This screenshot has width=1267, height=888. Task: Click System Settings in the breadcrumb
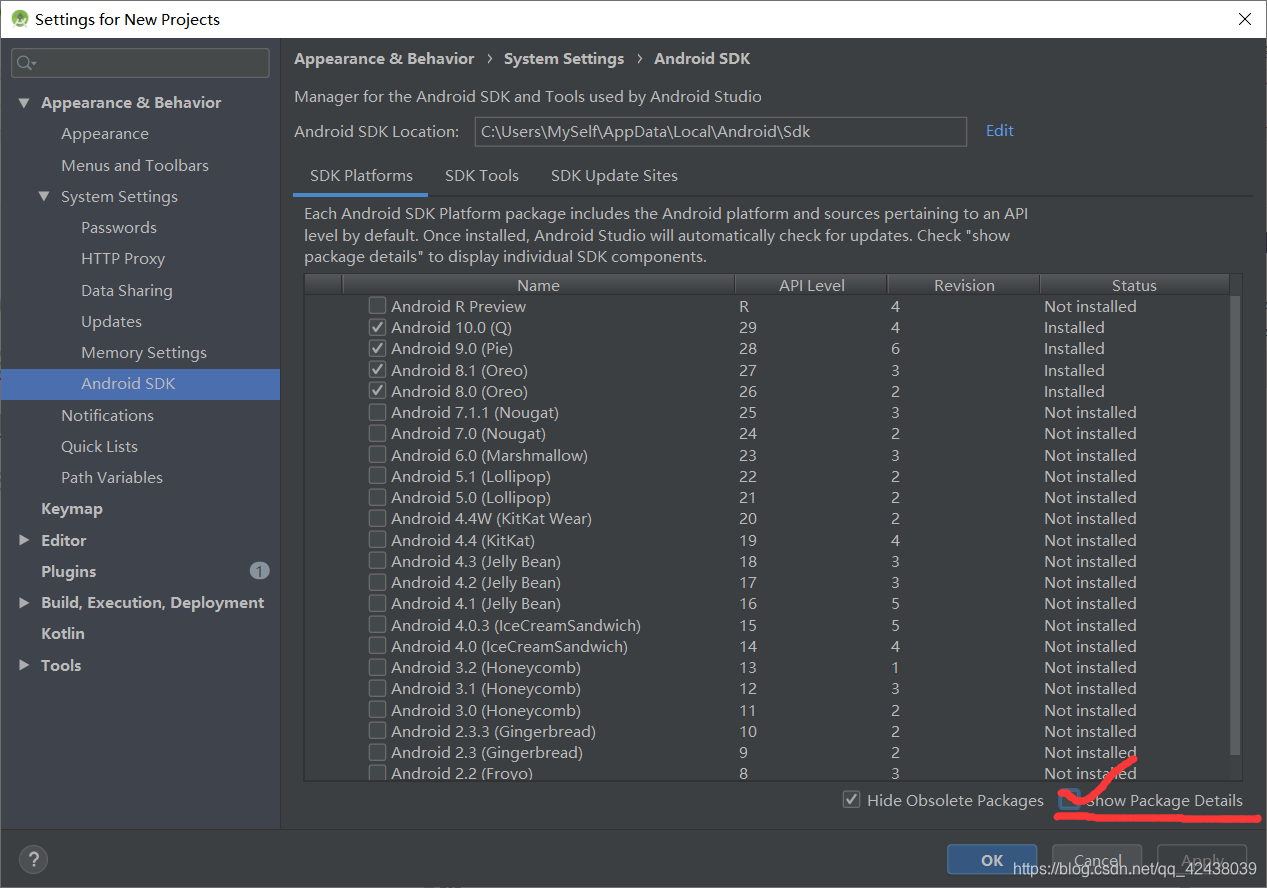click(564, 59)
